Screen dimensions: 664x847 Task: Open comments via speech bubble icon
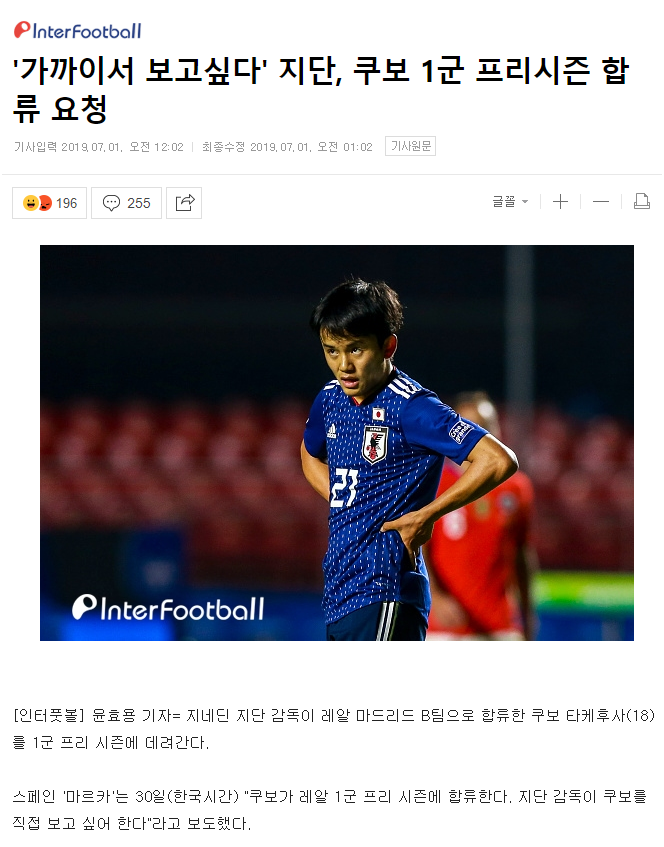tap(111, 203)
